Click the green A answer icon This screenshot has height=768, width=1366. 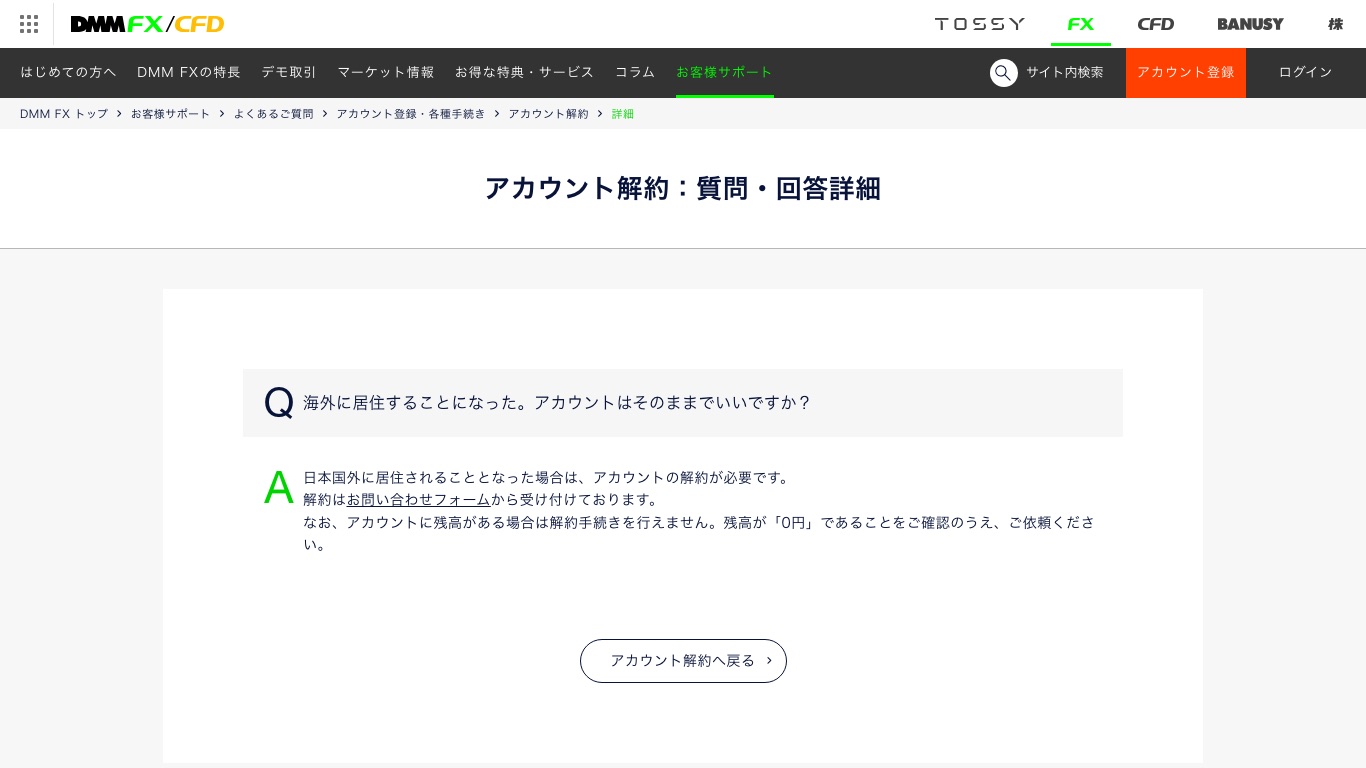(279, 488)
